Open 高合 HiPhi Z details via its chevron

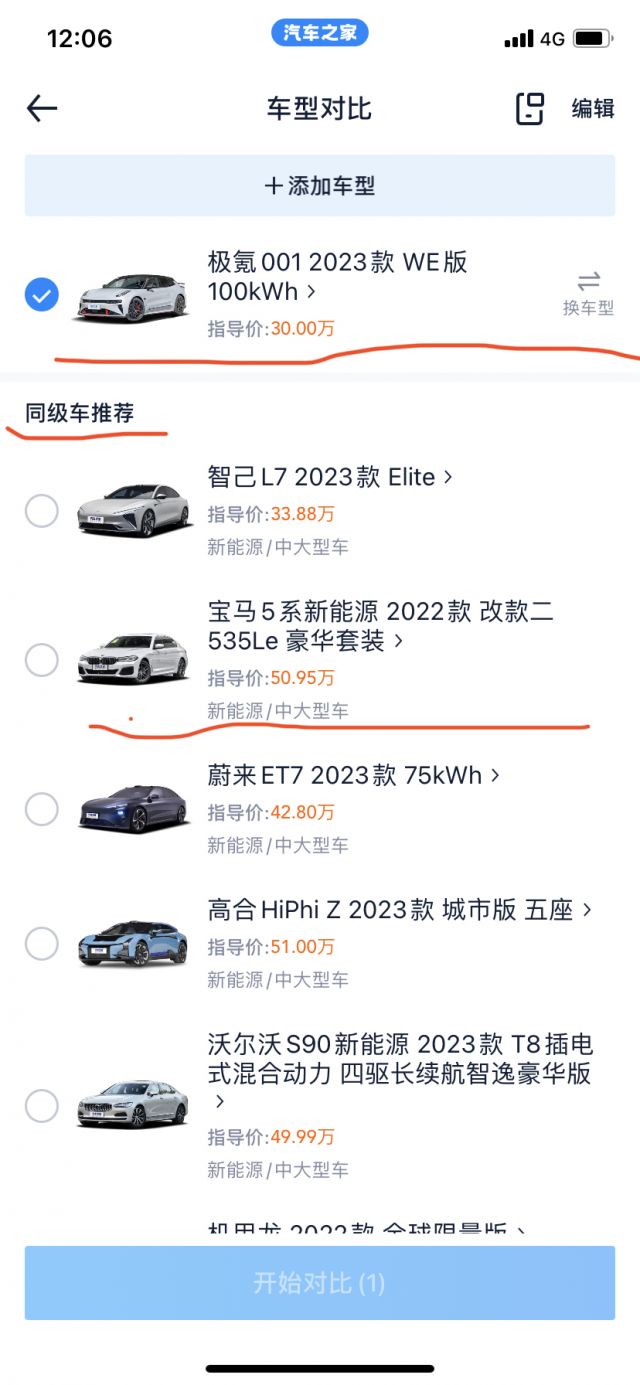point(589,910)
